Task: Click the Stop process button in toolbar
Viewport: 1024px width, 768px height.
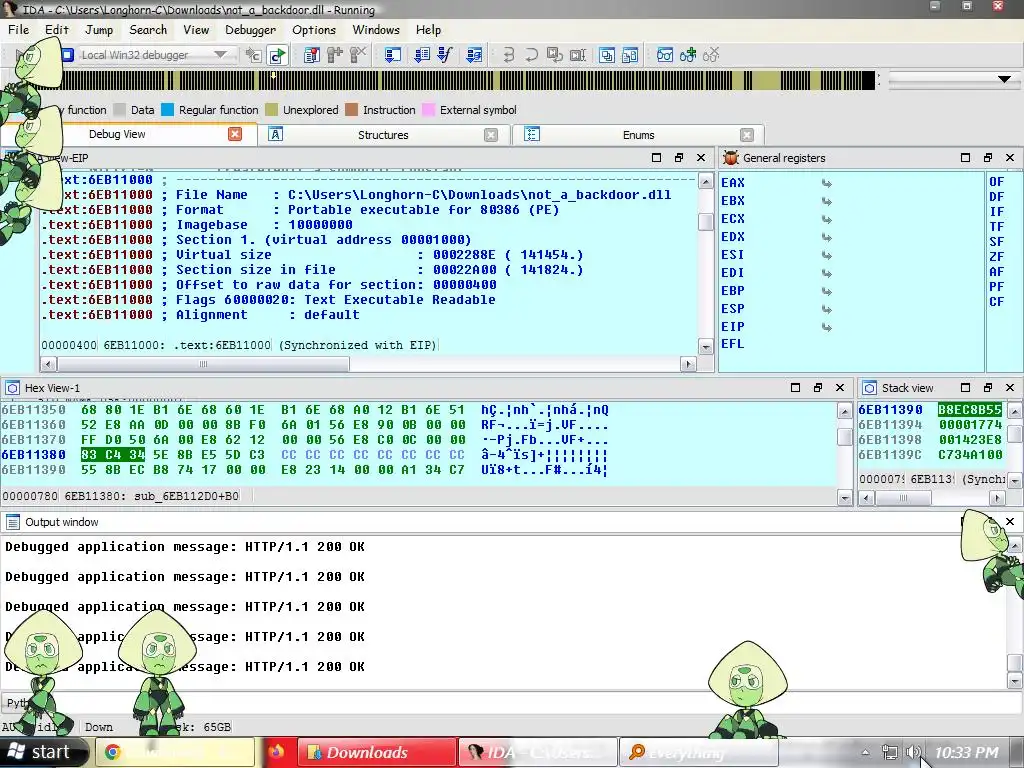Action: click(x=67, y=55)
